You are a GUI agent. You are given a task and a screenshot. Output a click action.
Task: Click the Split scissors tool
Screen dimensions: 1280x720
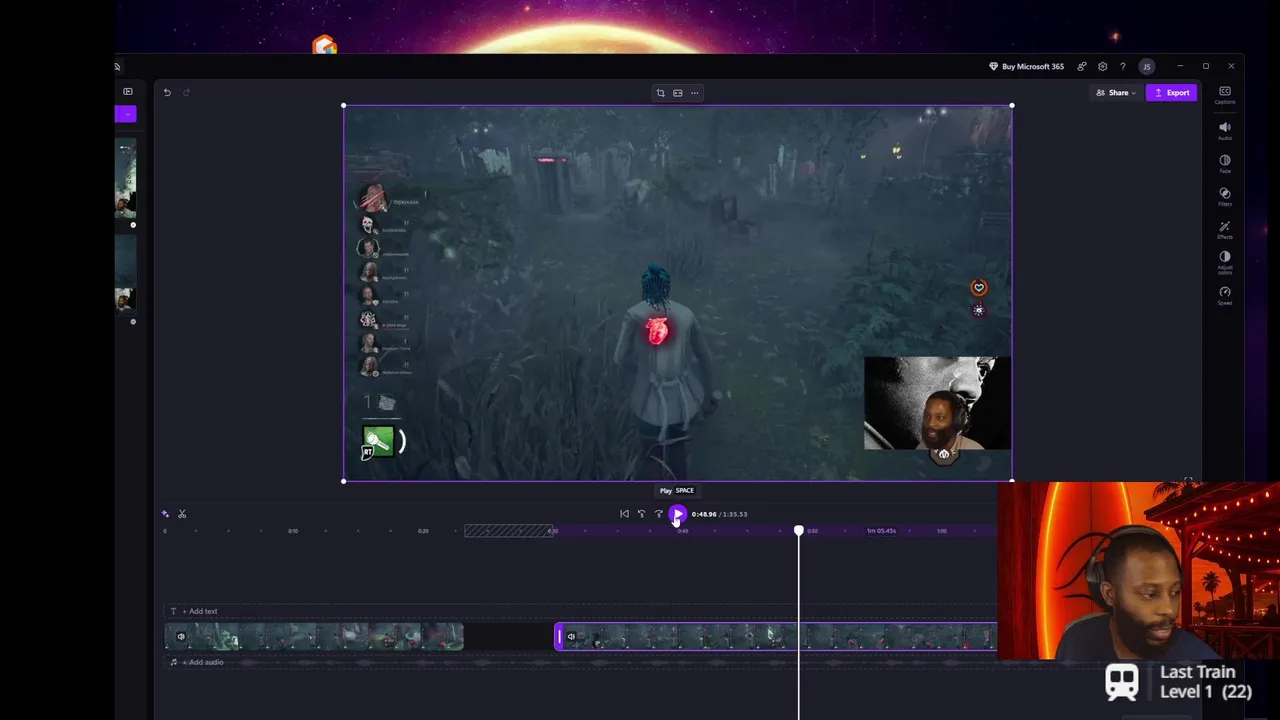(182, 514)
